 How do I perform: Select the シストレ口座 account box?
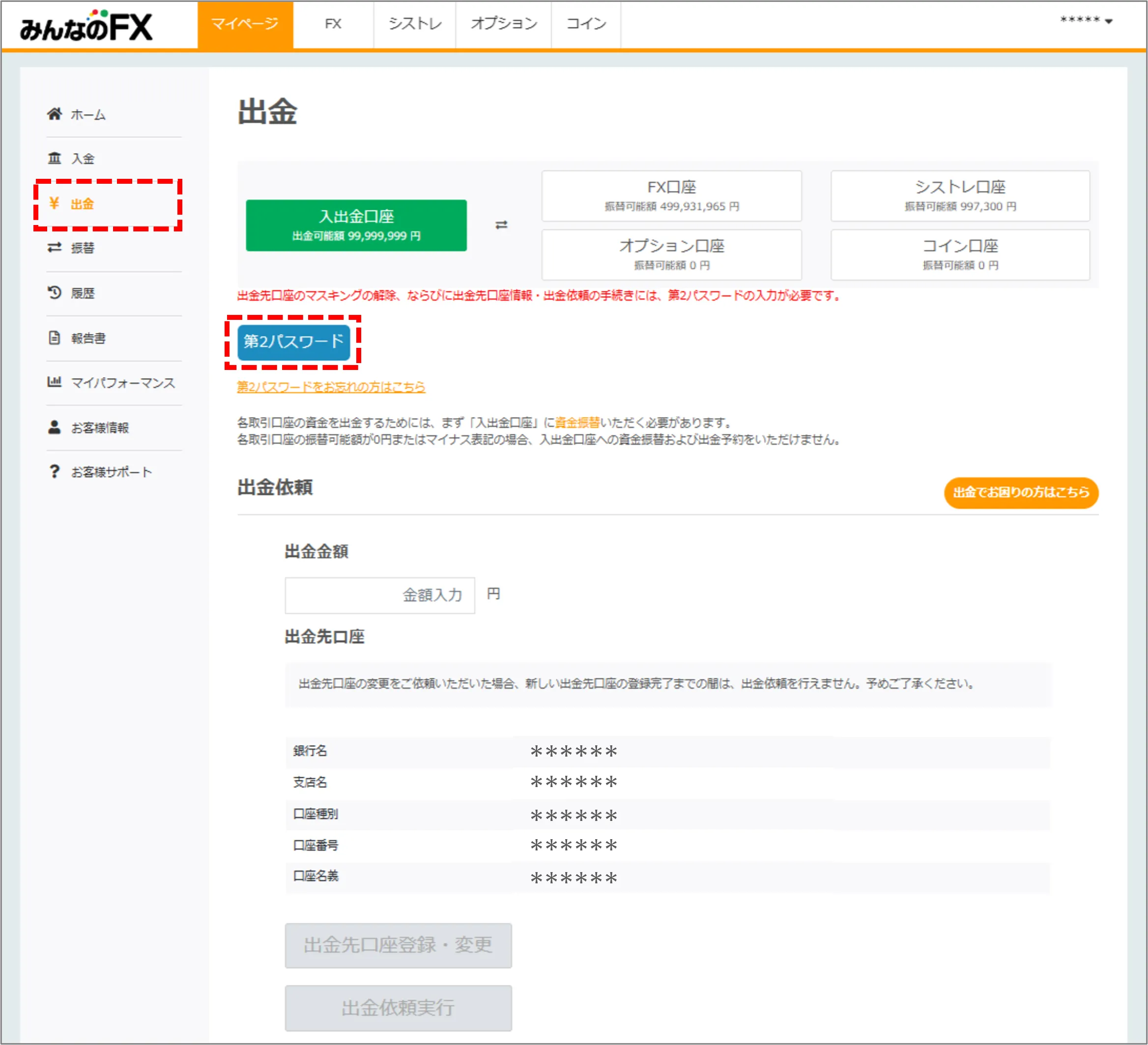click(x=960, y=196)
